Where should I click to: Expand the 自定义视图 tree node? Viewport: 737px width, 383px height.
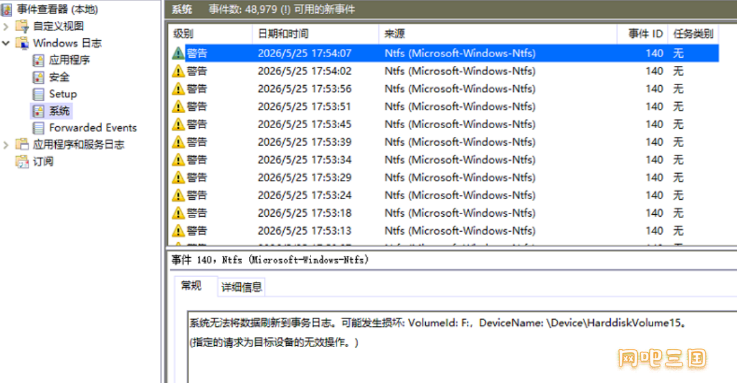pyautogui.click(x=6, y=26)
